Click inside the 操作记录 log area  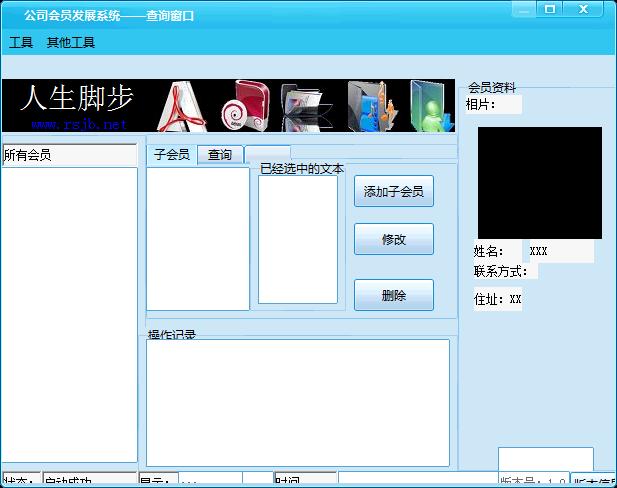point(298,403)
